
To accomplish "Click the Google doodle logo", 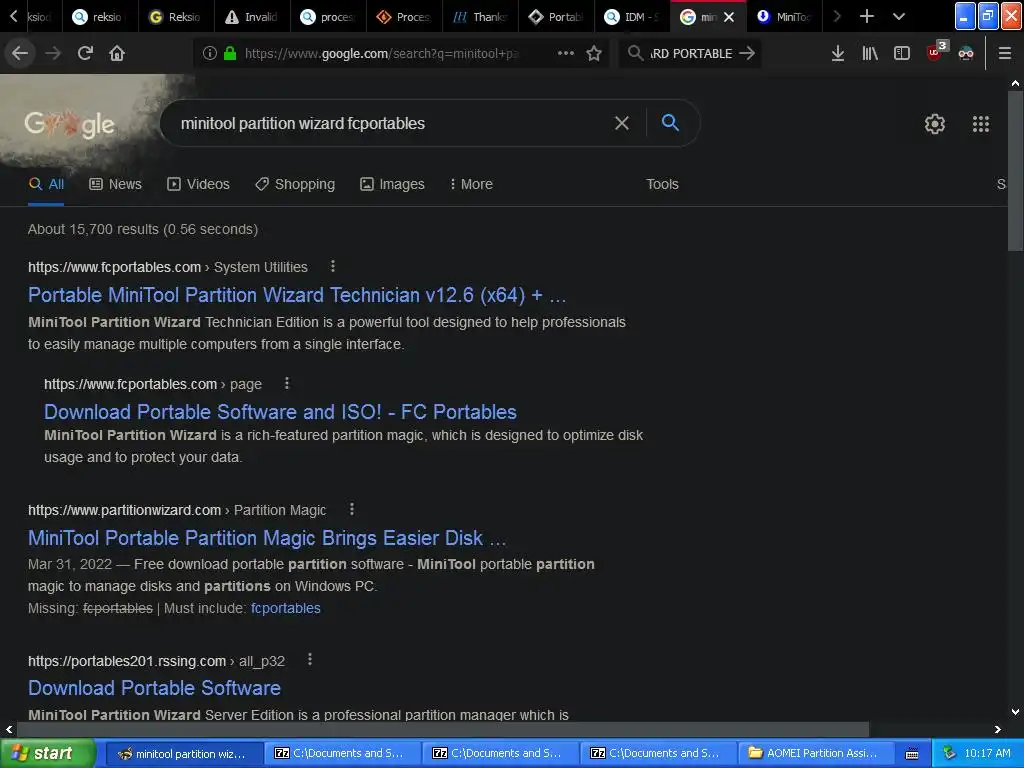I will pyautogui.click(x=69, y=123).
